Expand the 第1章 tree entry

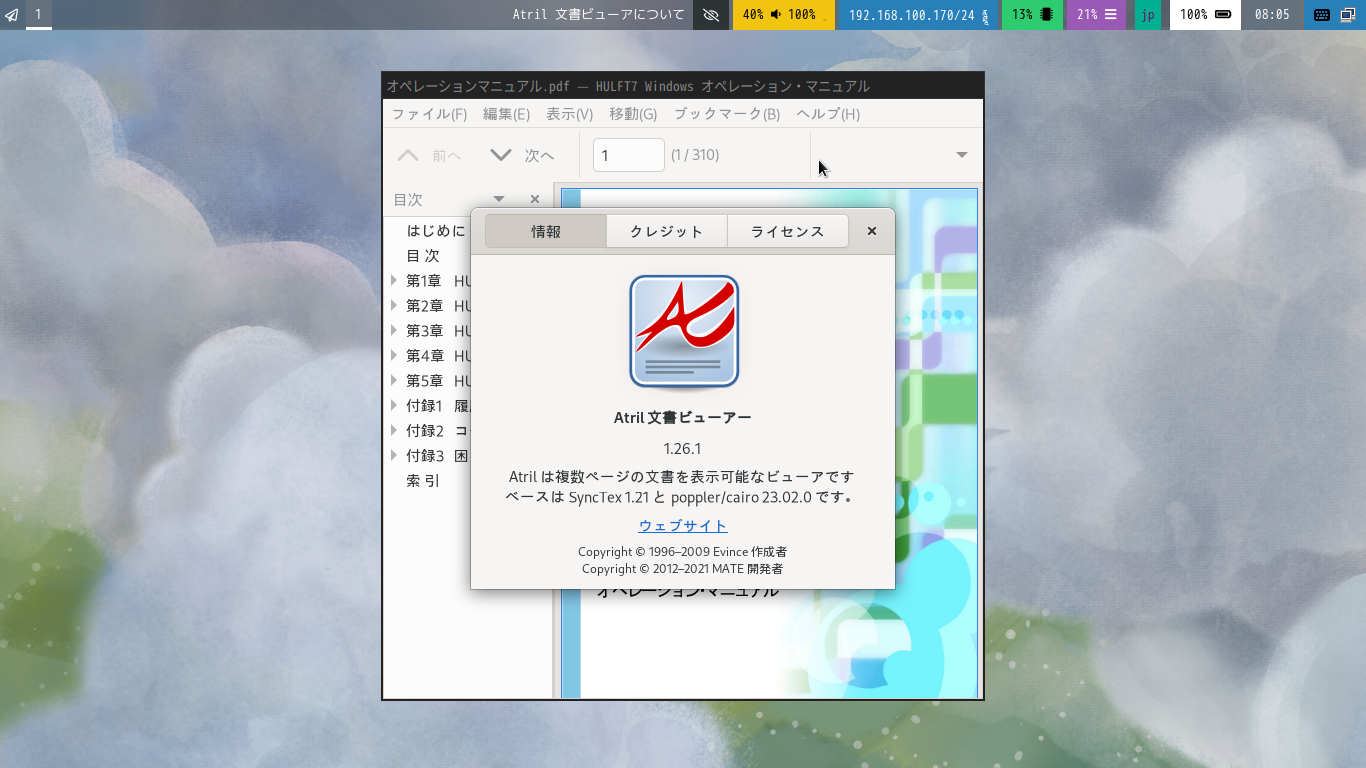[394, 281]
